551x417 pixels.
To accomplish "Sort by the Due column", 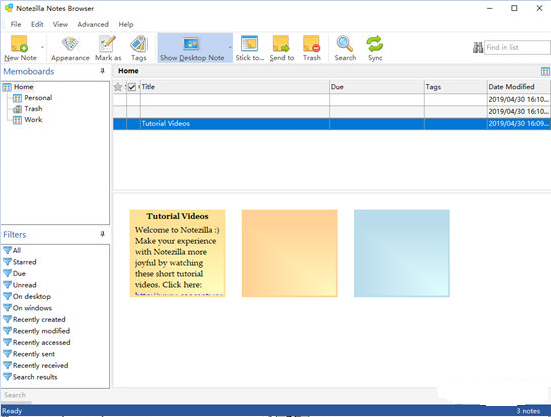I will pos(377,87).
